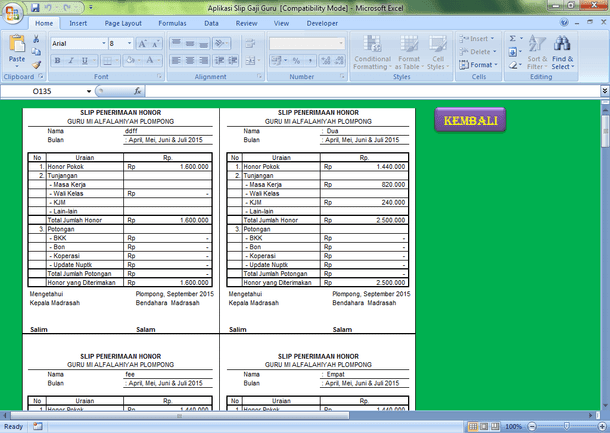Toggle Wrap Text
The height and width of the screenshot is (433, 610).
(x=250, y=43)
